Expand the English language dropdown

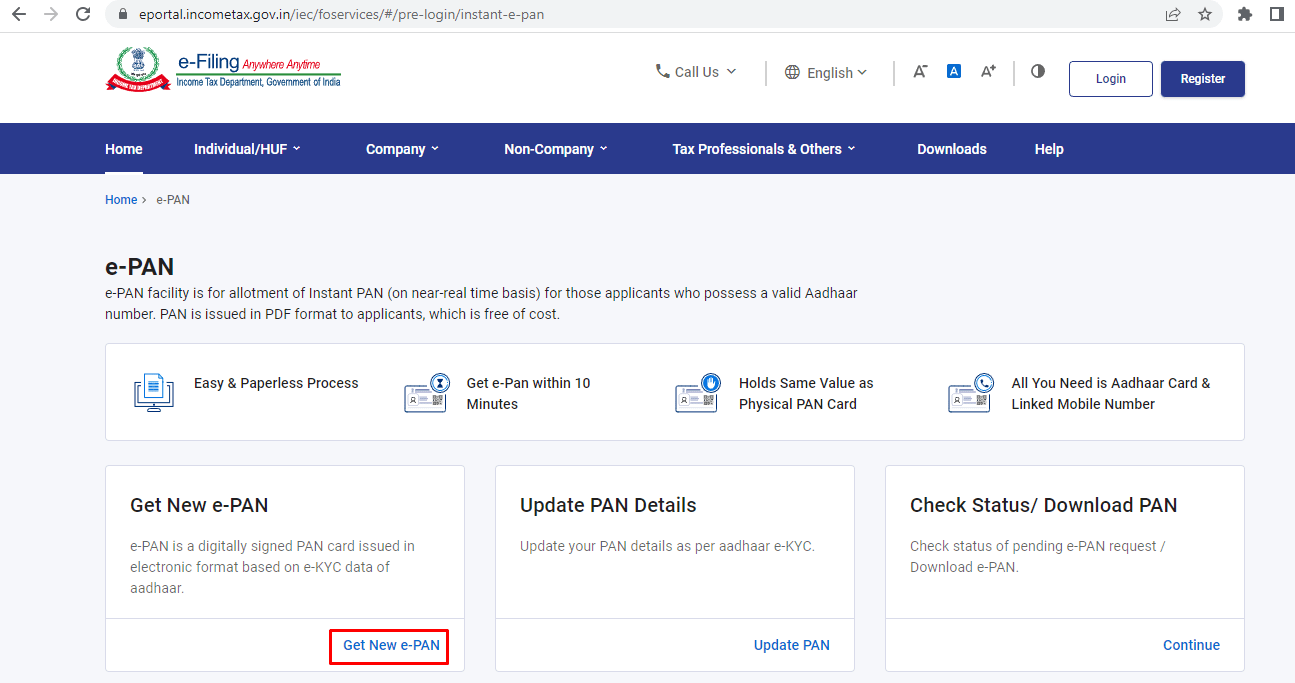[x=827, y=72]
